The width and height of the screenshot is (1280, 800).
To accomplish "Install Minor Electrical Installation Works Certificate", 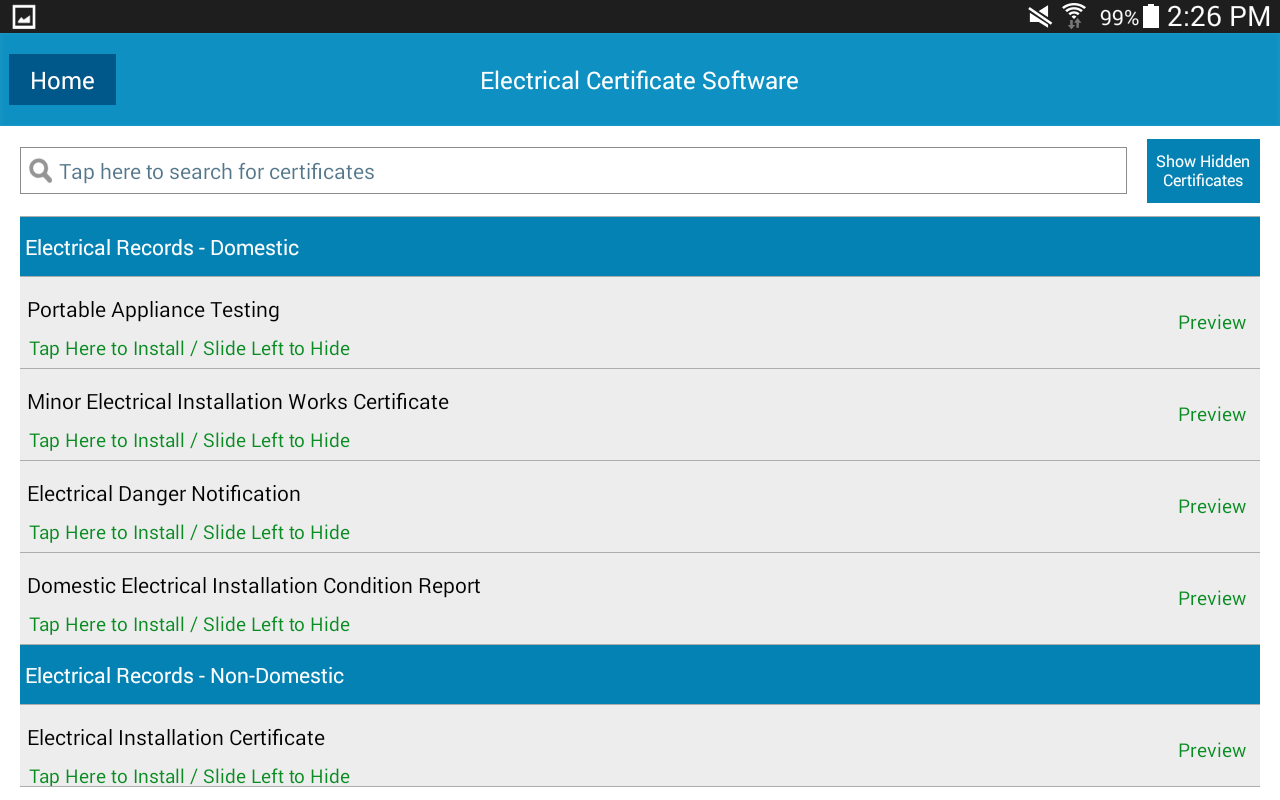I will [190, 441].
